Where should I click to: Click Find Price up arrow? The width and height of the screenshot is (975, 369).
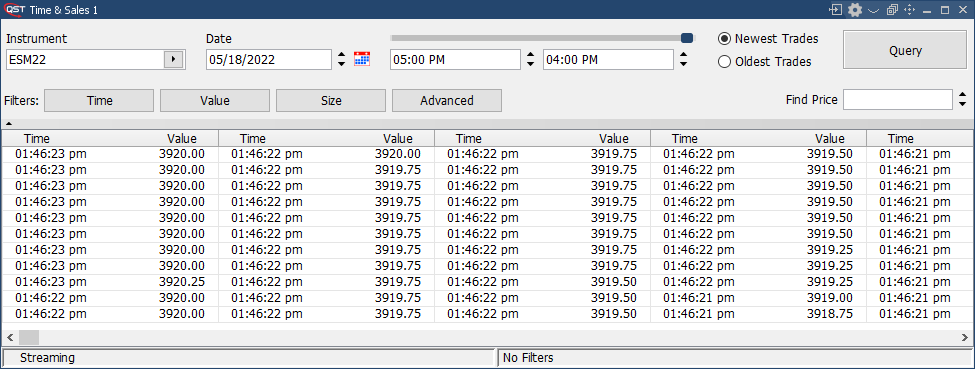pyautogui.click(x=963, y=95)
